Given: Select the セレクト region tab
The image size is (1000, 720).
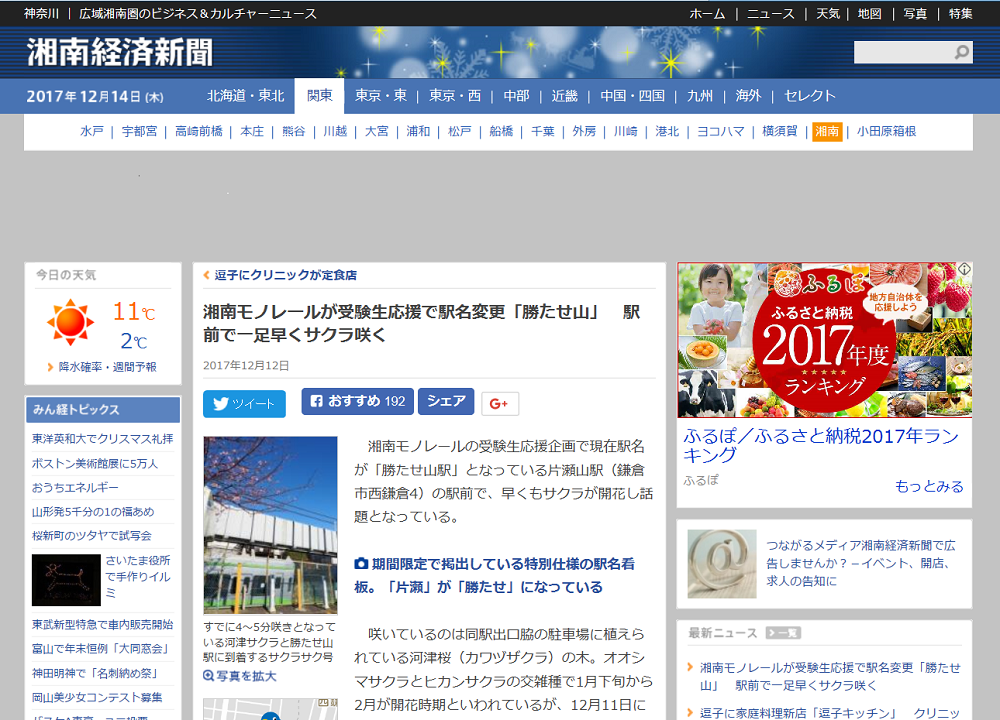Looking at the screenshot, I should (809, 96).
